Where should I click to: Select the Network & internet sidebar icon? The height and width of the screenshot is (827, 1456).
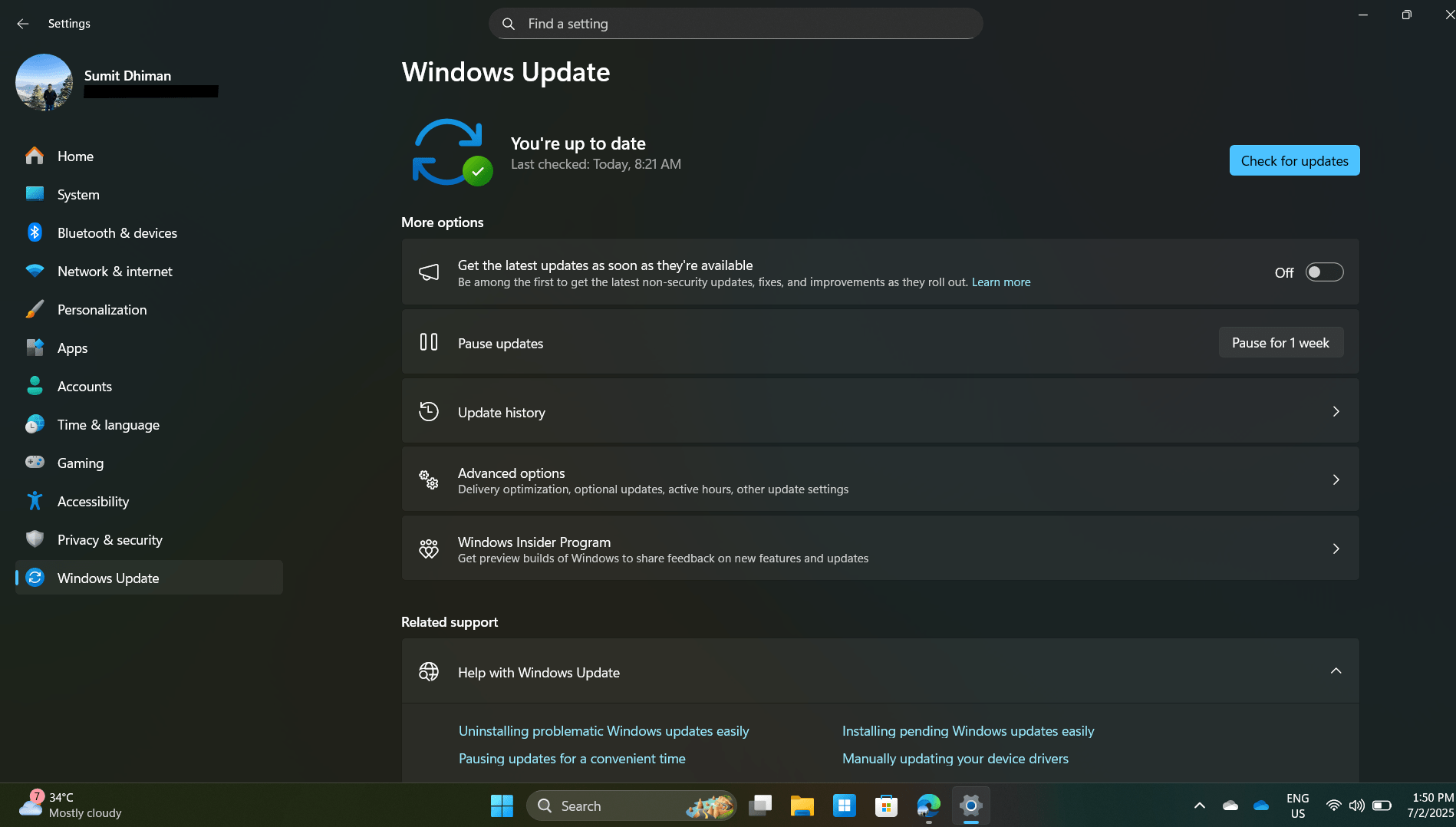(x=35, y=271)
